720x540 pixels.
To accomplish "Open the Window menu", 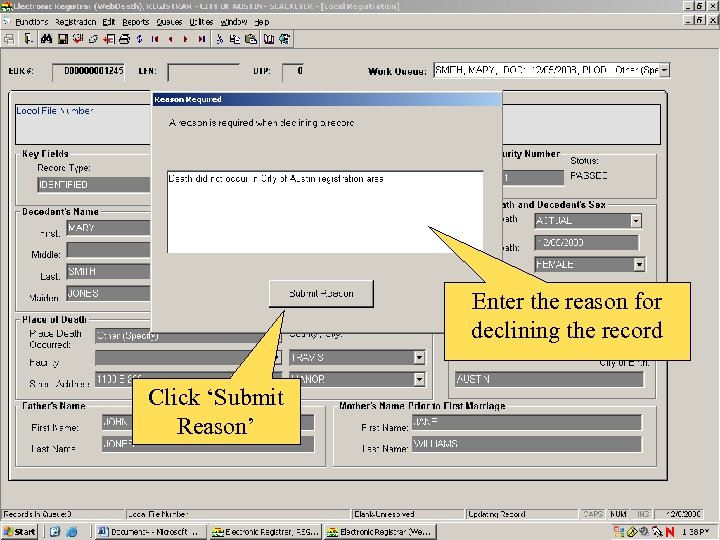I will point(234,22).
